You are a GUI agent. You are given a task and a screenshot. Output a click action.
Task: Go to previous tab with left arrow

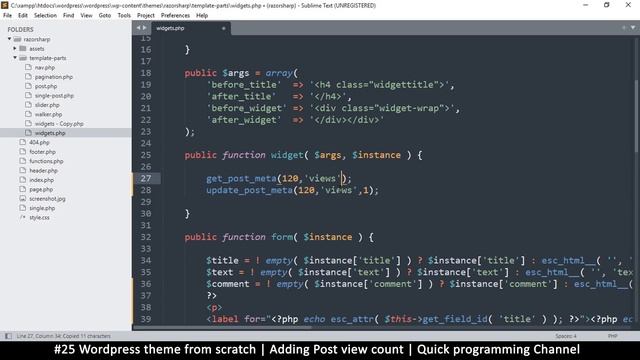point(138,28)
